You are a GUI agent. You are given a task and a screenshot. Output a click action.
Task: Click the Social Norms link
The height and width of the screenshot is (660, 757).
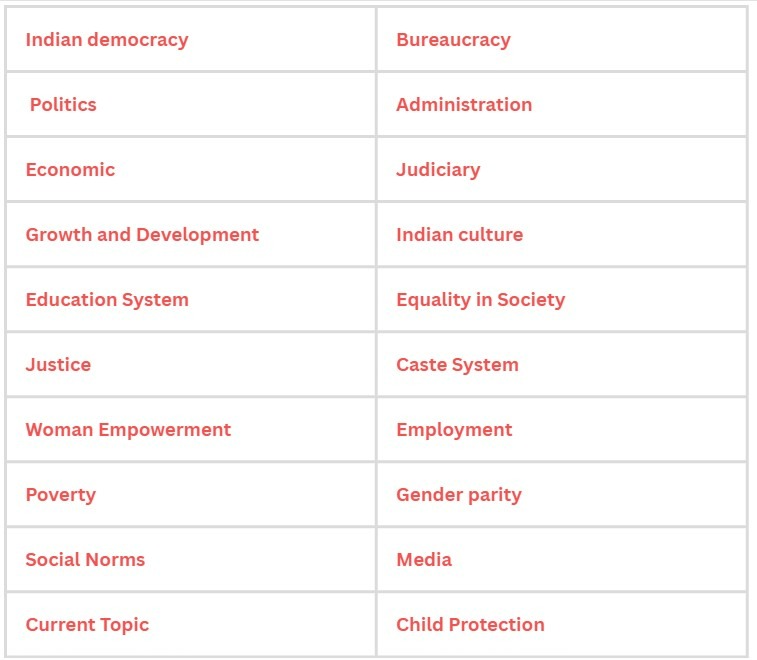pos(85,560)
